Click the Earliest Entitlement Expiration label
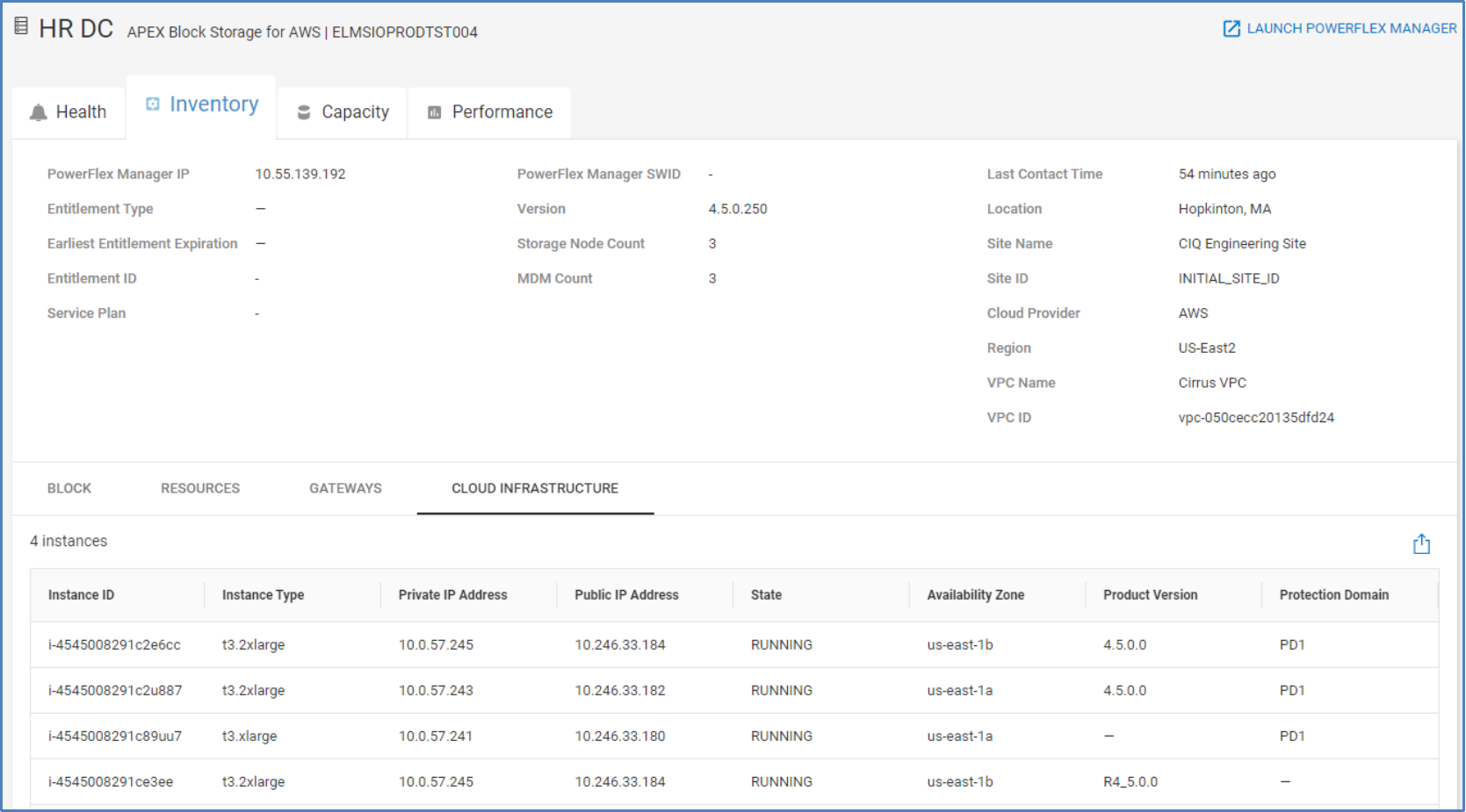 click(x=142, y=244)
